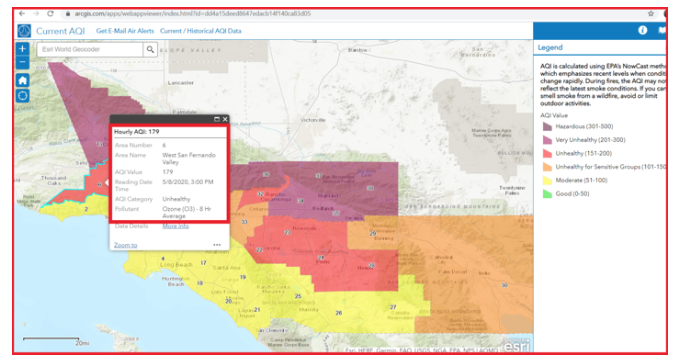This screenshot has height=364, width=679.
Task: Bookmark page with star icon
Action: click(650, 13)
